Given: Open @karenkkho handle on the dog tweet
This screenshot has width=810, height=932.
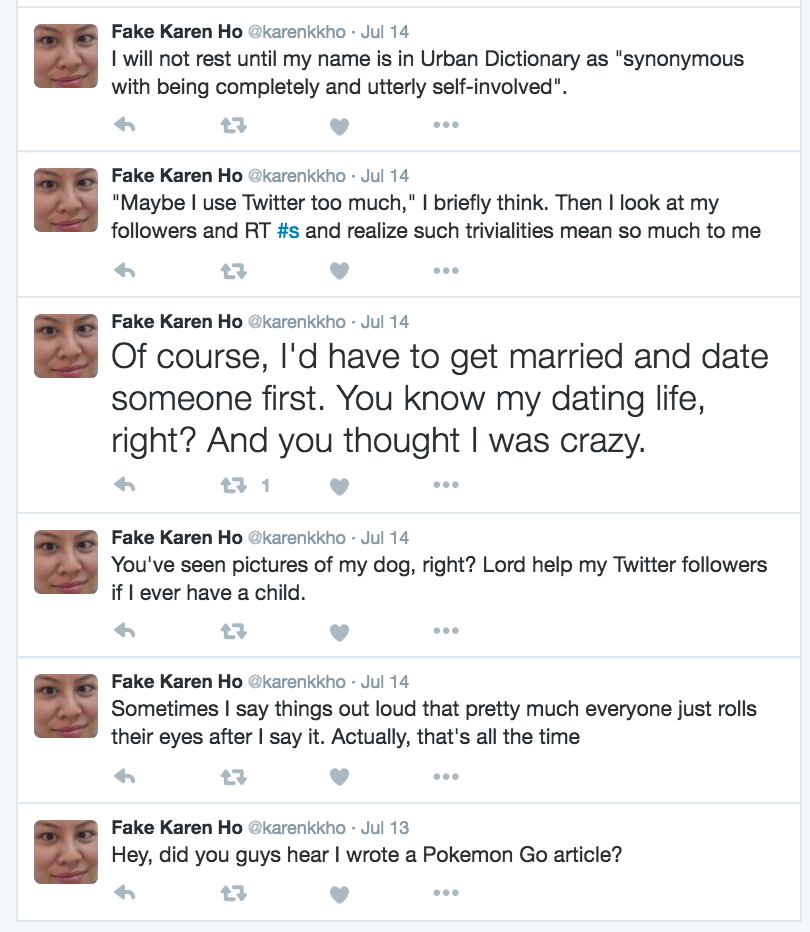Looking at the screenshot, I should coord(296,538).
